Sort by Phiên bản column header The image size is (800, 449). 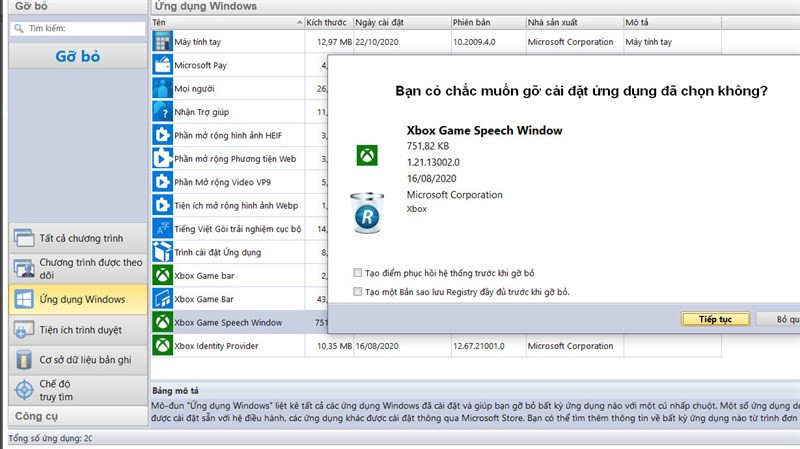(488, 22)
